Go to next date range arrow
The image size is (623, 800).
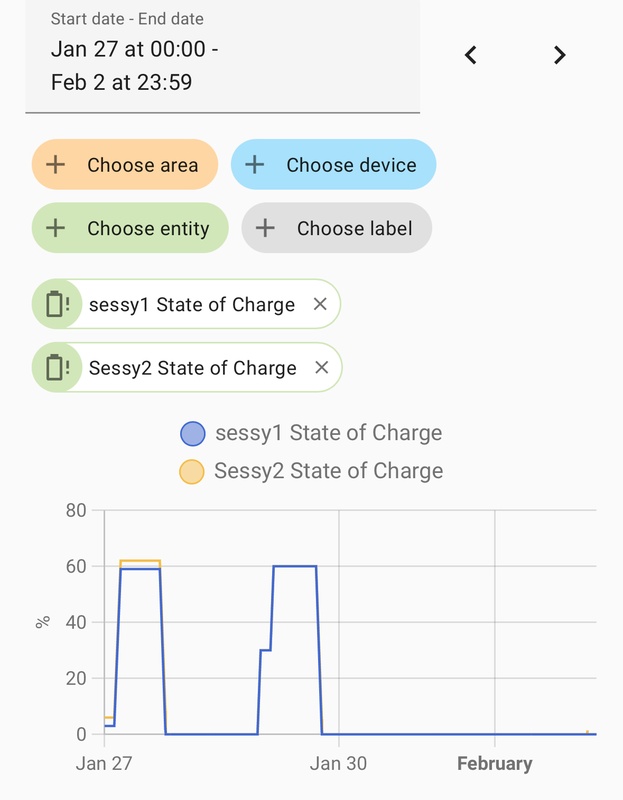pyautogui.click(x=560, y=55)
